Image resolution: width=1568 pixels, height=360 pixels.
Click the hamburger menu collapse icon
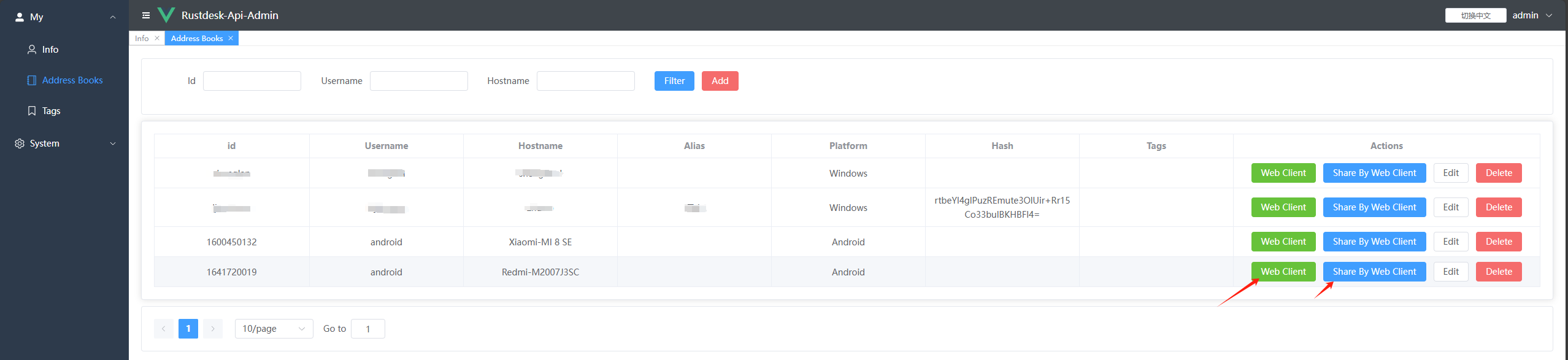[x=146, y=15]
